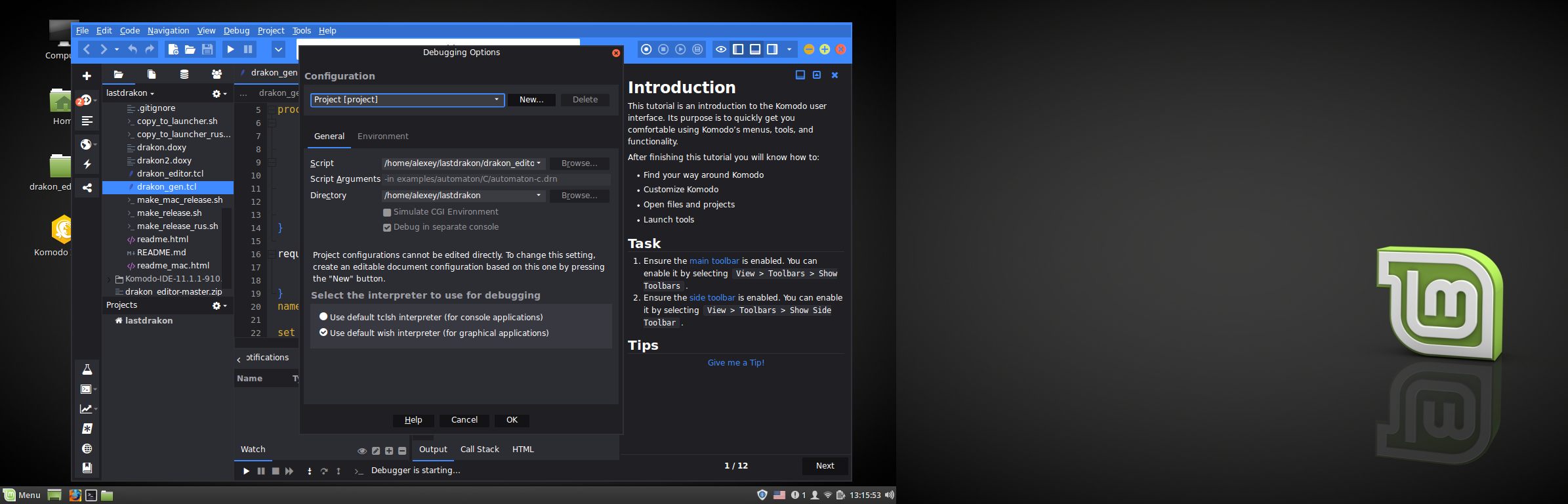Open the source control icon with badge 2

(x=86, y=100)
